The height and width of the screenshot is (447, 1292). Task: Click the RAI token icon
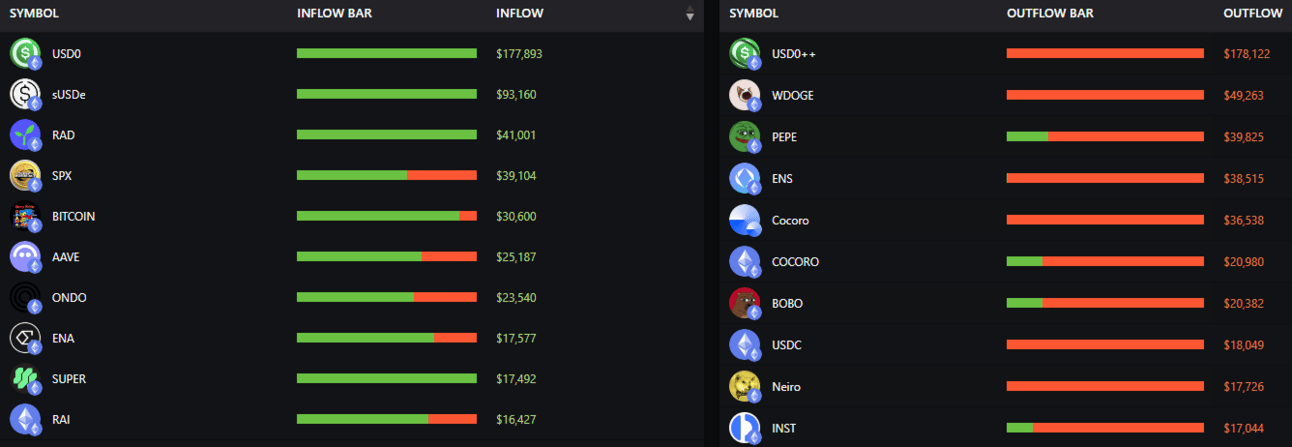coord(25,419)
